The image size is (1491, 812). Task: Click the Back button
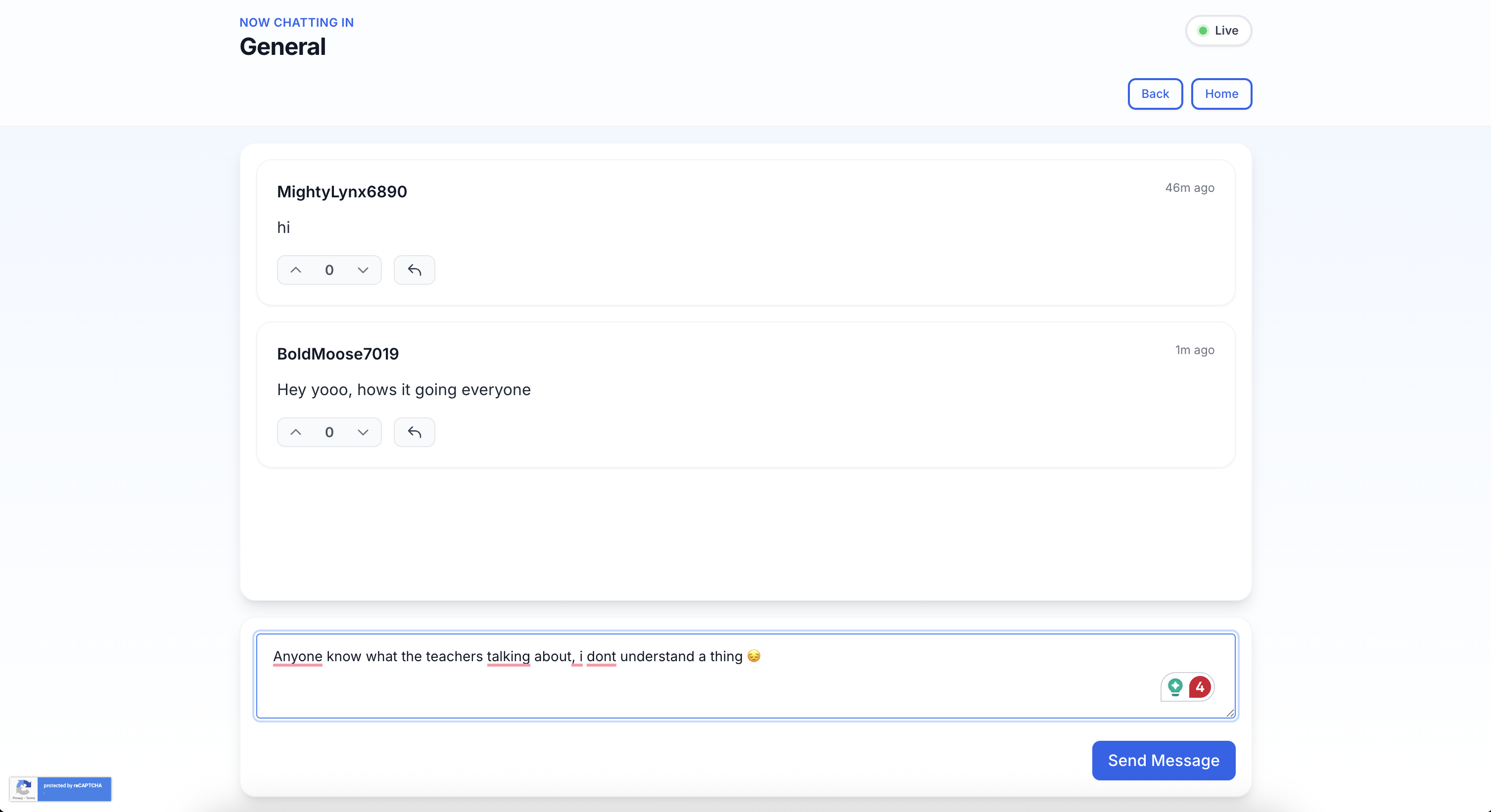click(1155, 94)
